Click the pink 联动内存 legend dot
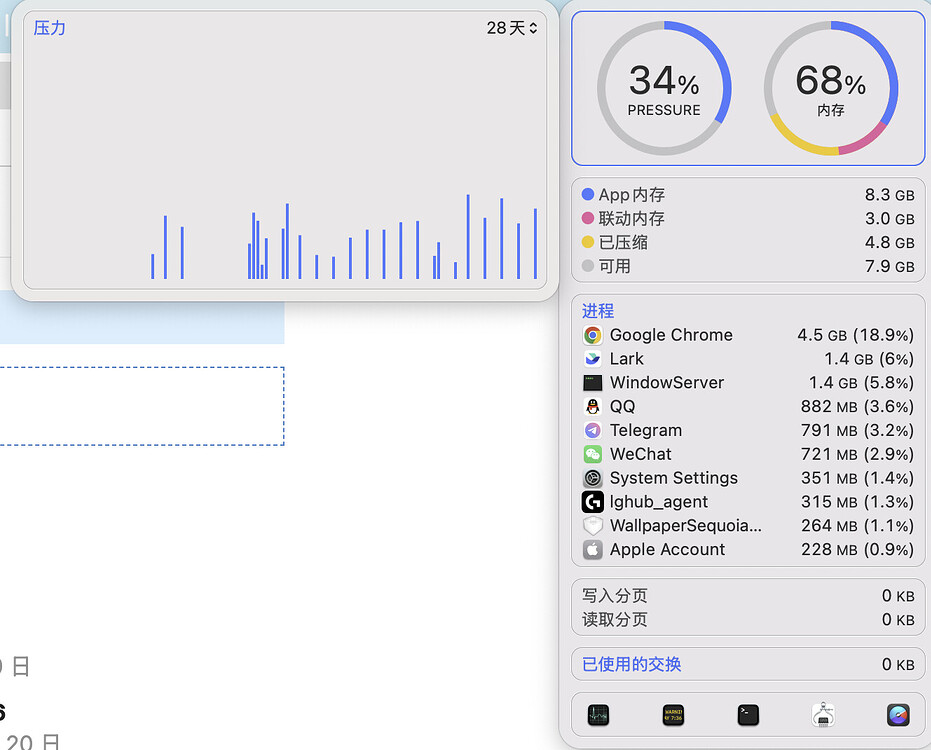Screen dimensions: 931x750 [x=588, y=218]
